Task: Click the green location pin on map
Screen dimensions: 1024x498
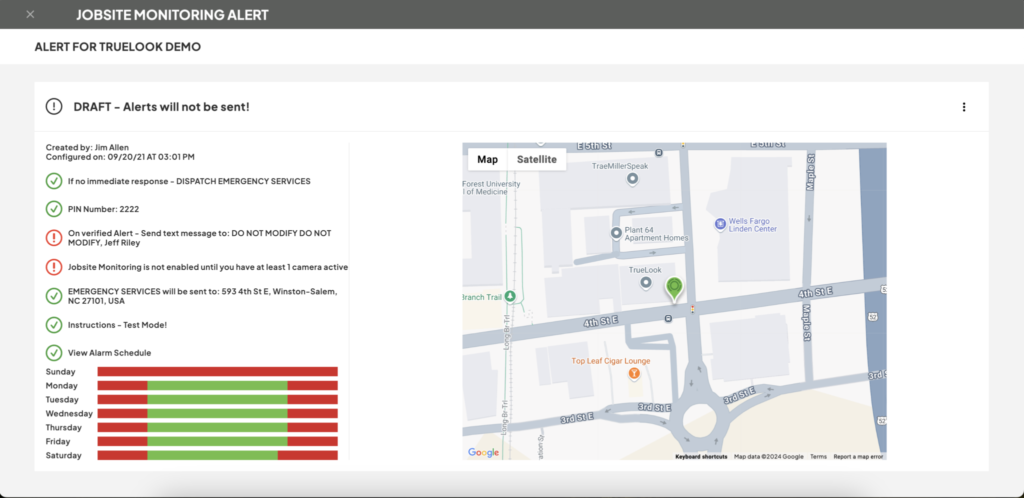Action: [675, 288]
